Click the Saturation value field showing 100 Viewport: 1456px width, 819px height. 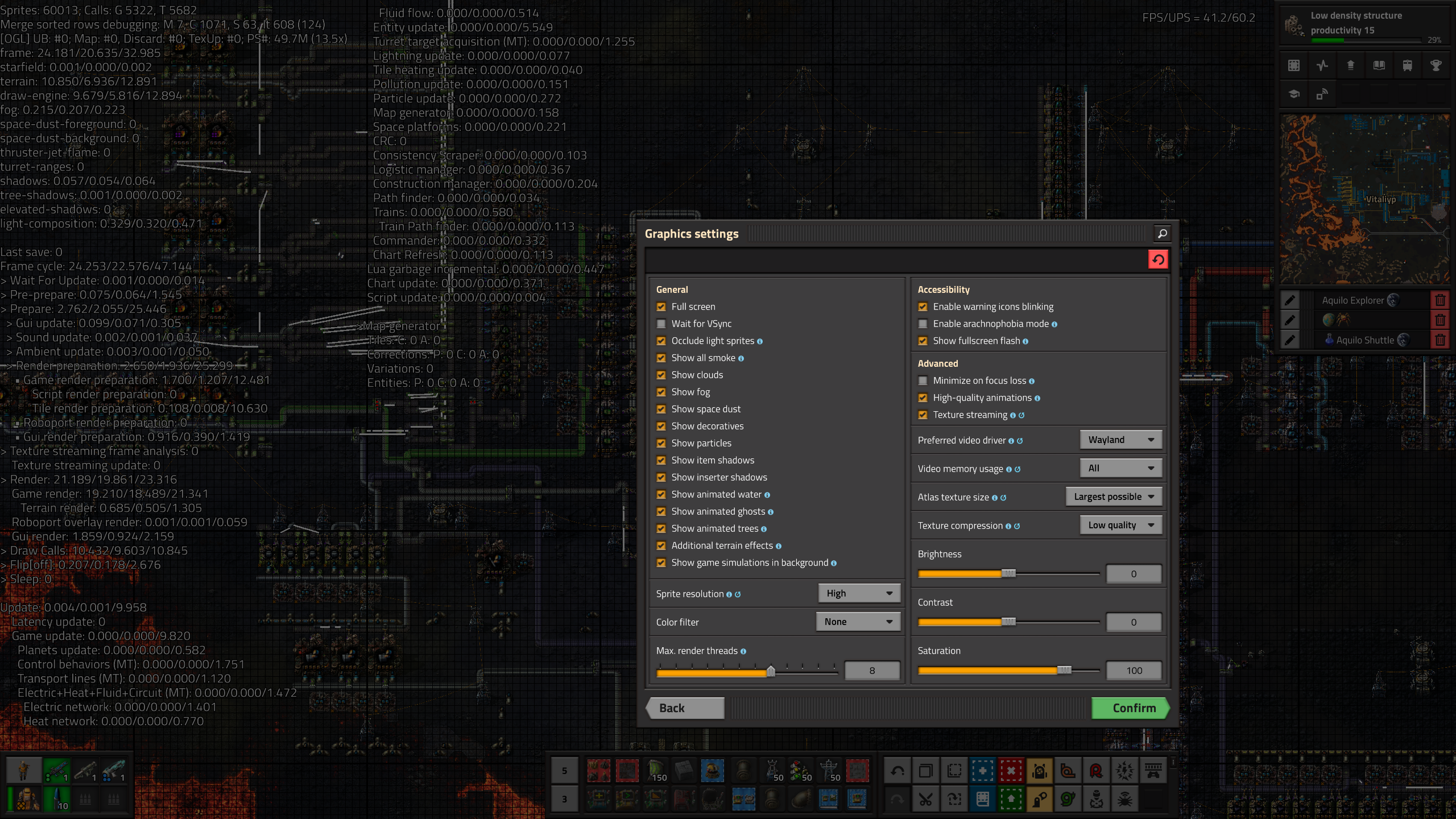click(1134, 671)
